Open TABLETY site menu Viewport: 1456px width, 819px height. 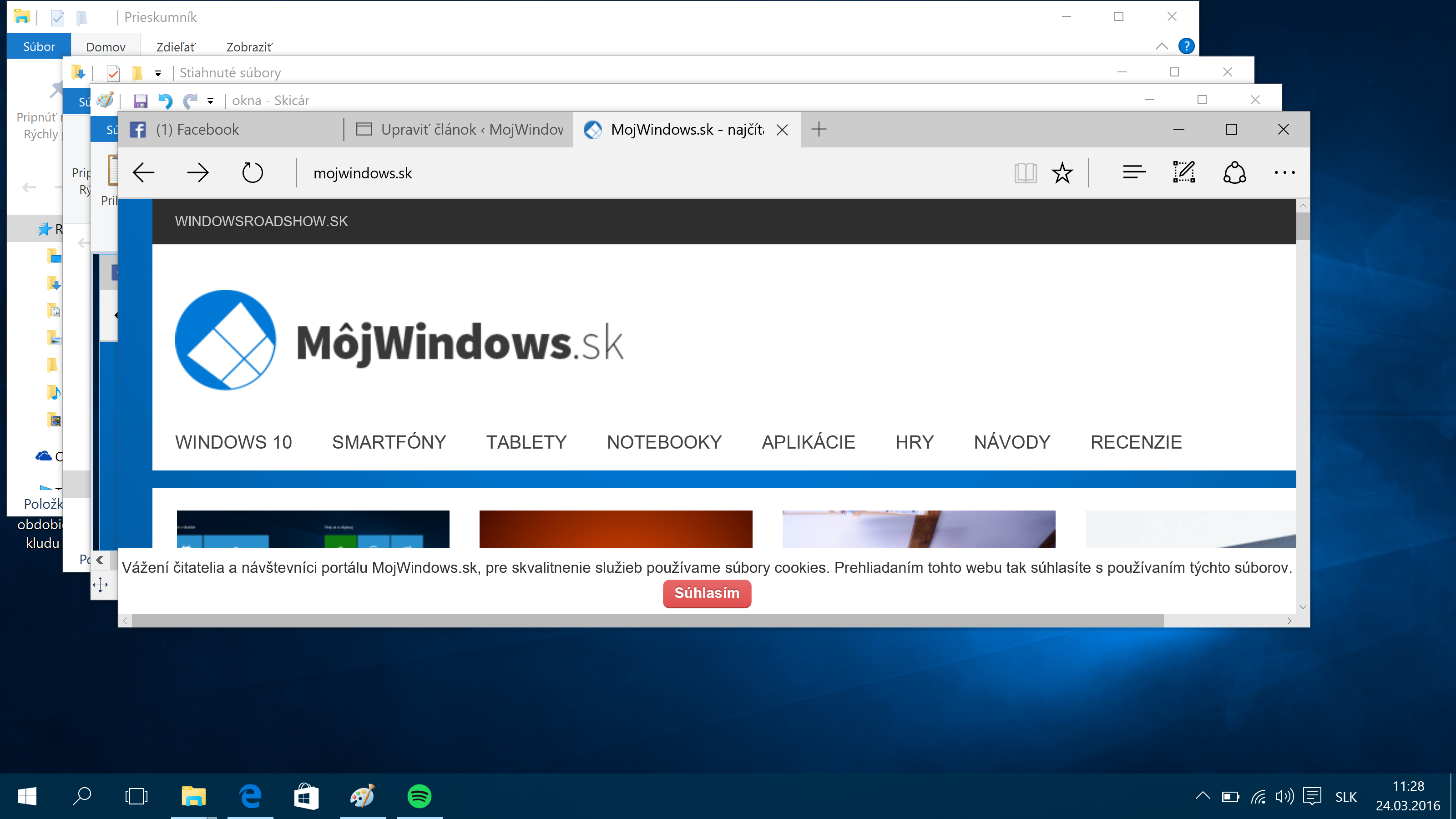[x=526, y=442]
